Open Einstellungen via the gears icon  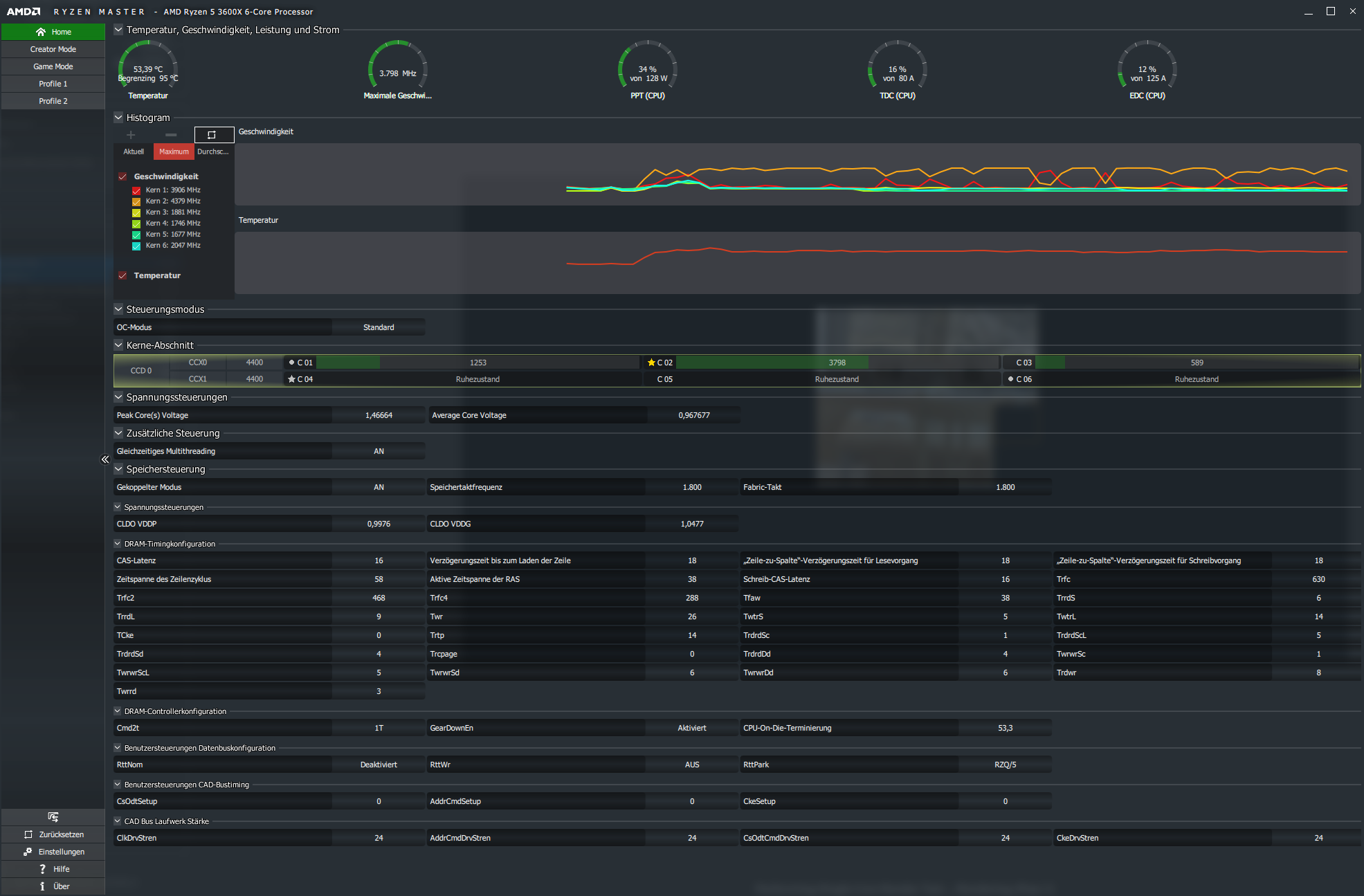(x=28, y=852)
